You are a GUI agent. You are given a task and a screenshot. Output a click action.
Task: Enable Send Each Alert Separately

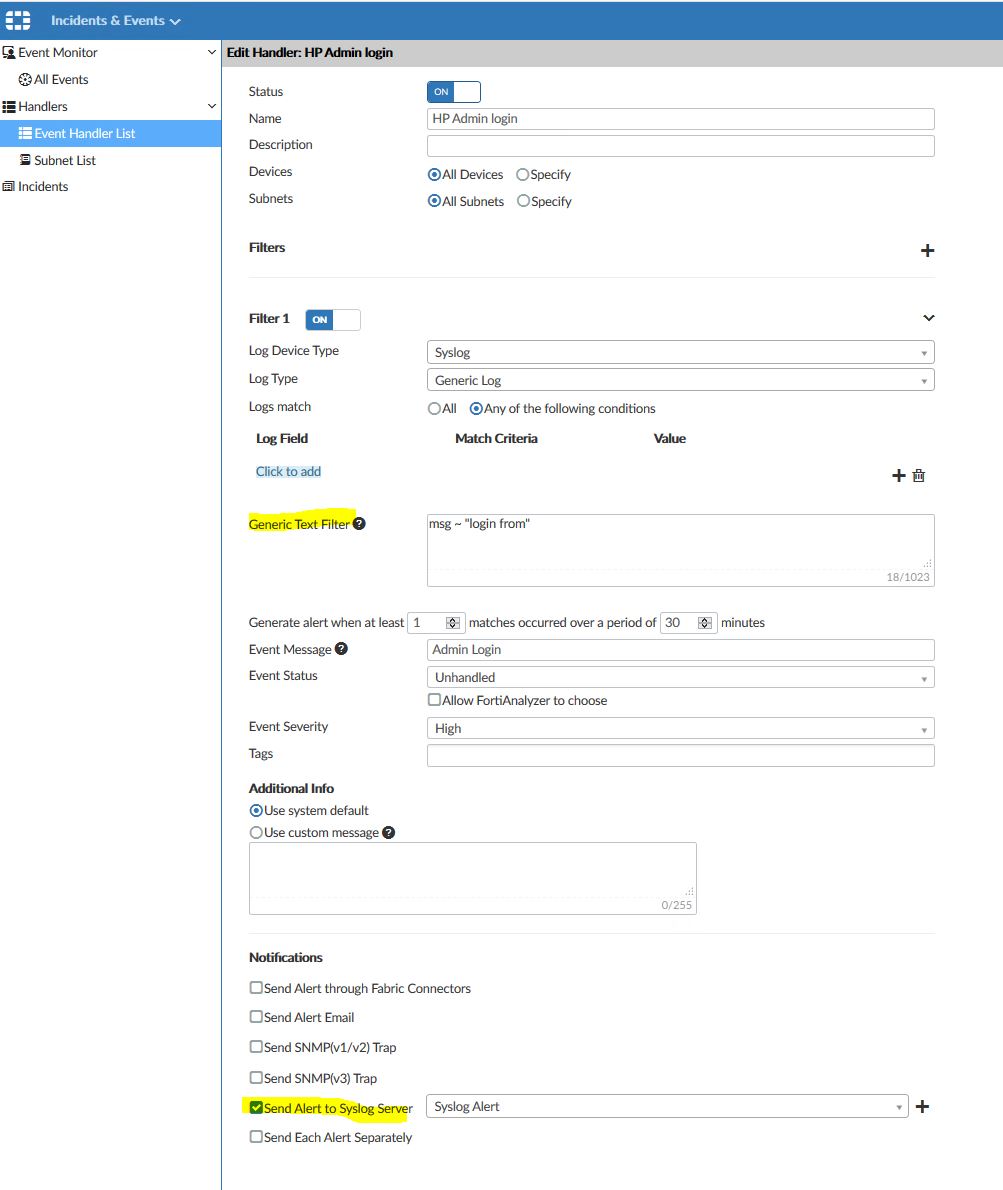coord(256,1137)
